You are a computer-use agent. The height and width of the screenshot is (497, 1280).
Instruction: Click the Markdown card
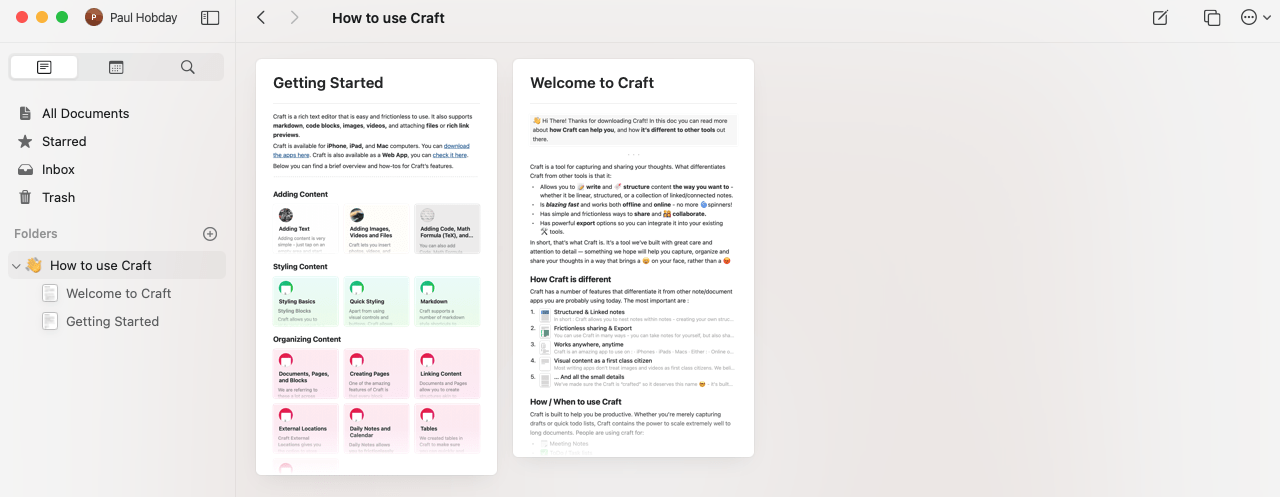(x=447, y=301)
